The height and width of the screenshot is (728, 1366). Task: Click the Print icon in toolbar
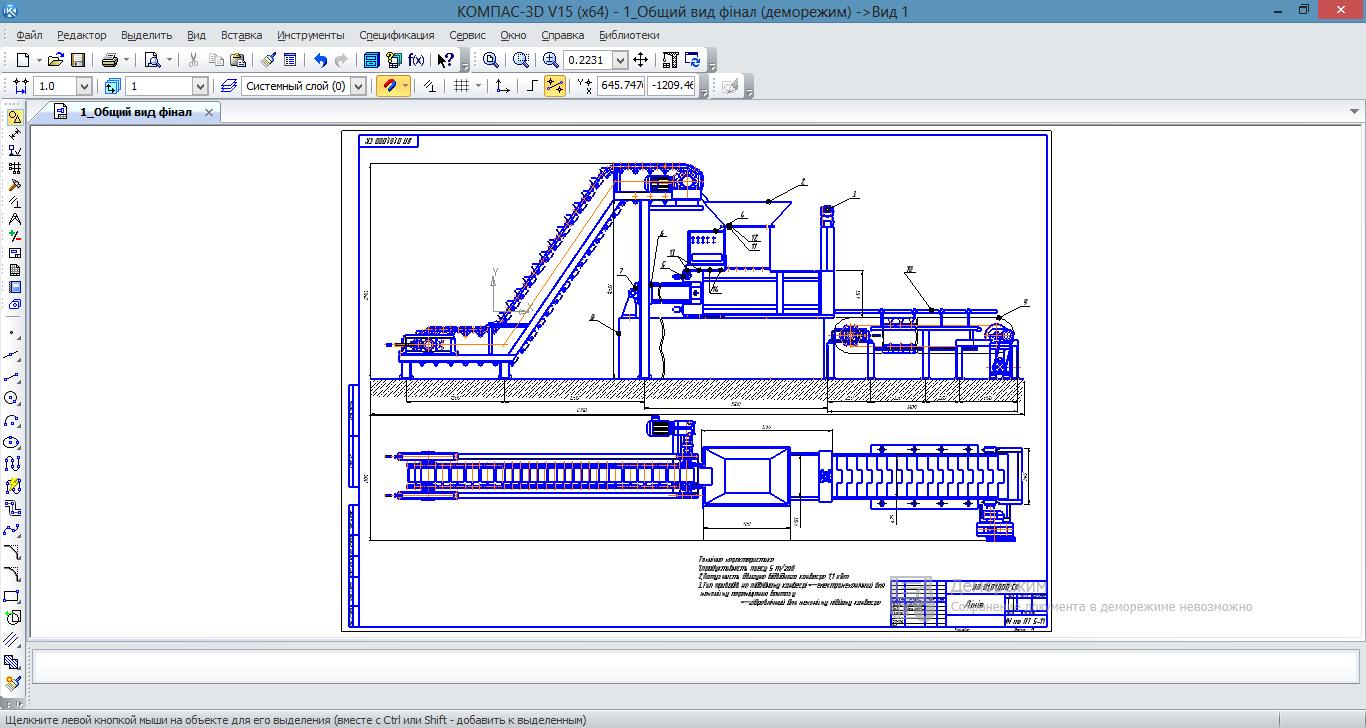[110, 60]
